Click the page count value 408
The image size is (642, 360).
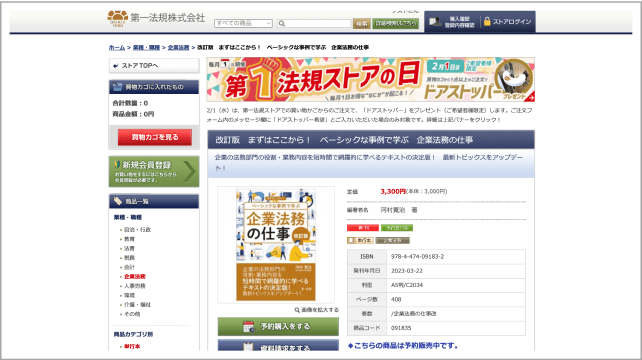tap(396, 299)
